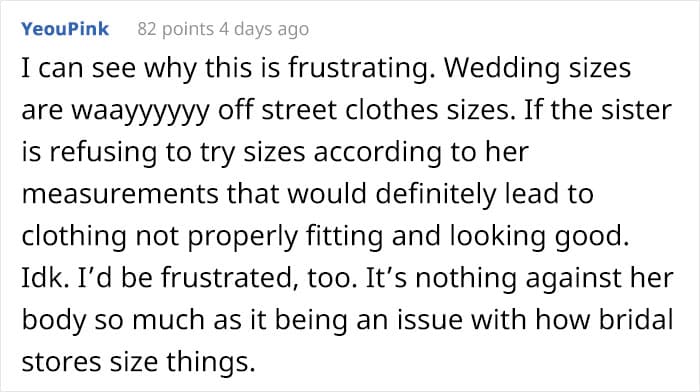
Task: Click the 82 points score text
Action: click(175, 29)
